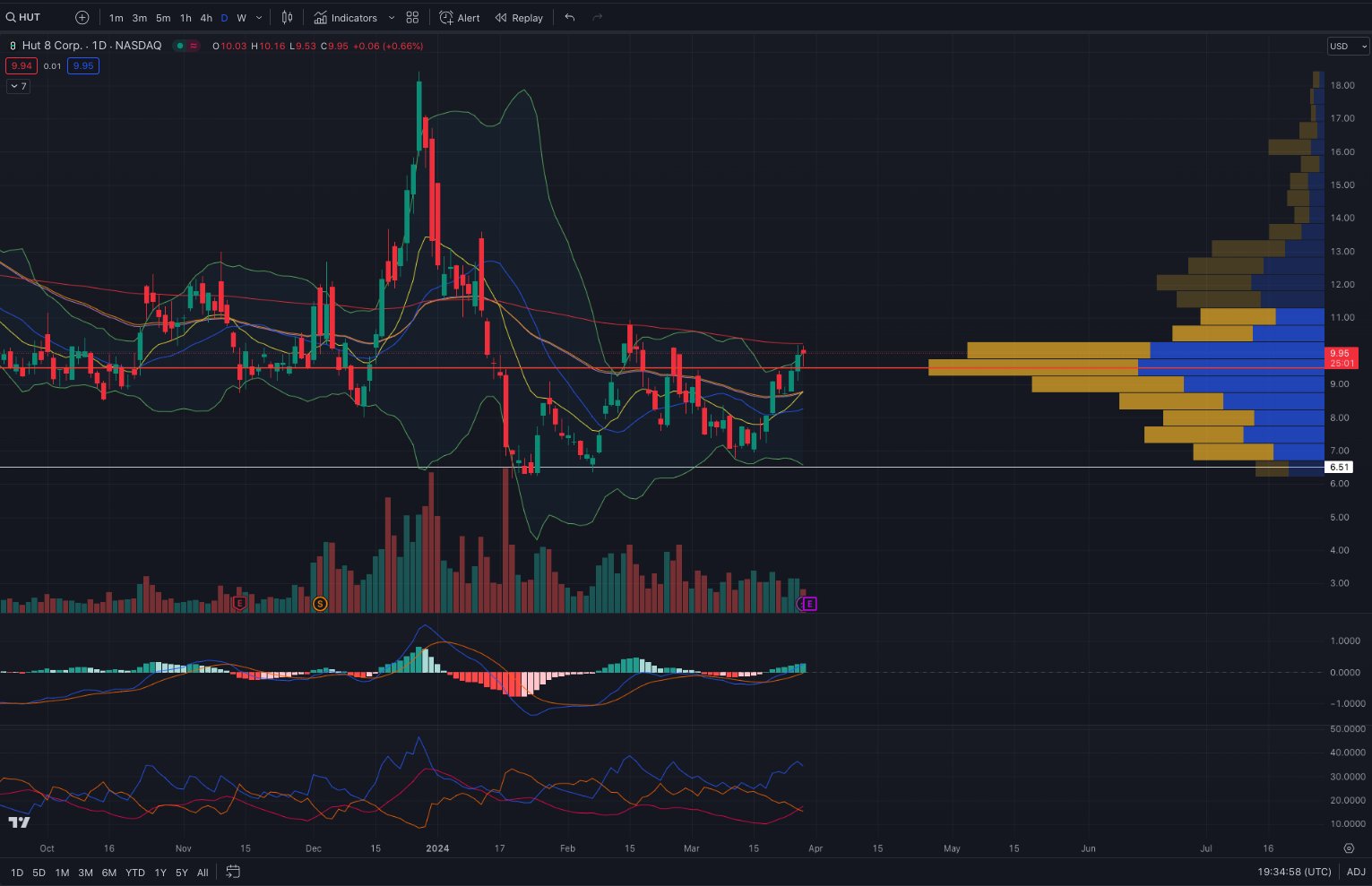
Task: Set chart range to 5D
Action: (39, 872)
